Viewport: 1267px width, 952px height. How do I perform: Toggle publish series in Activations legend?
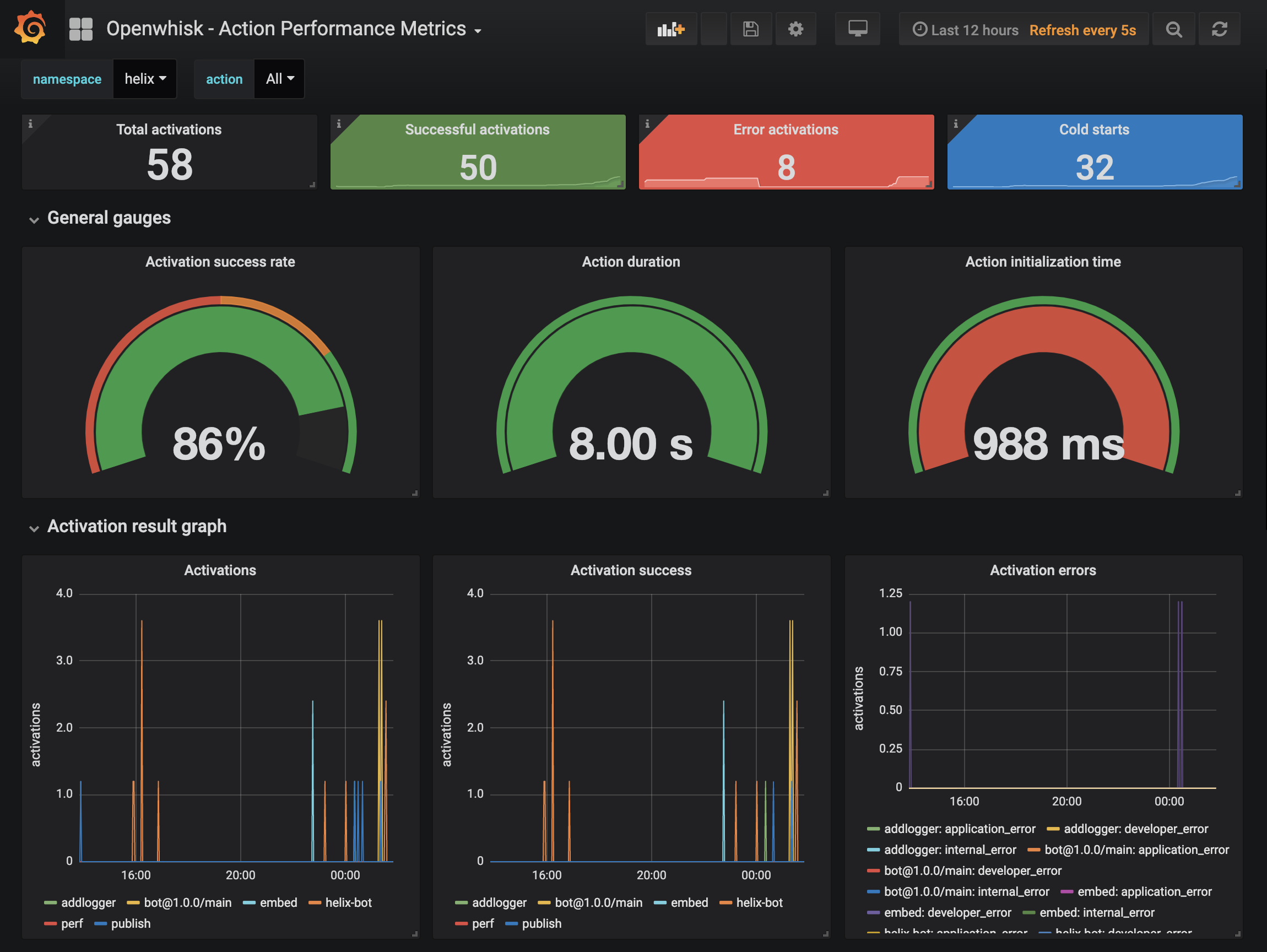[130, 923]
